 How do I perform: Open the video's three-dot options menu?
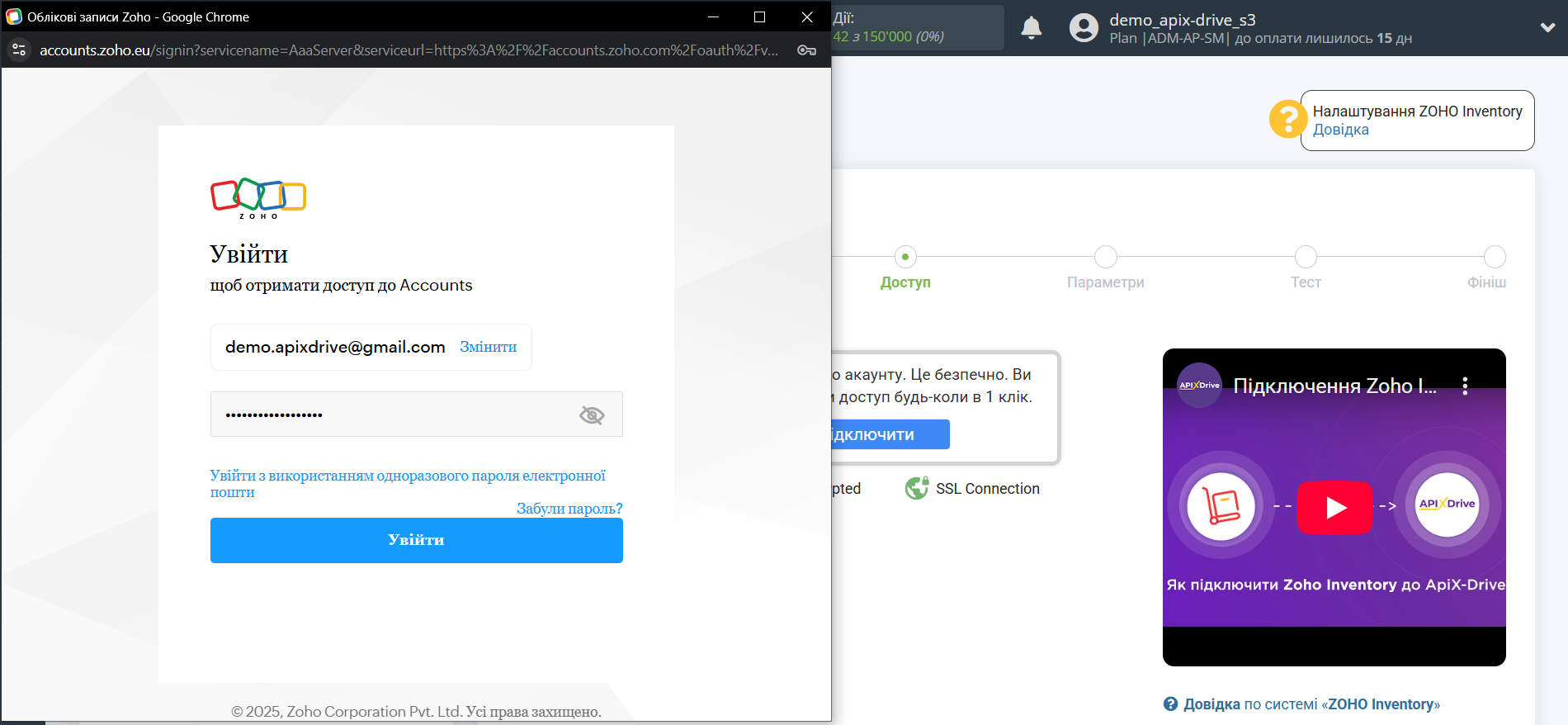pos(1465,386)
